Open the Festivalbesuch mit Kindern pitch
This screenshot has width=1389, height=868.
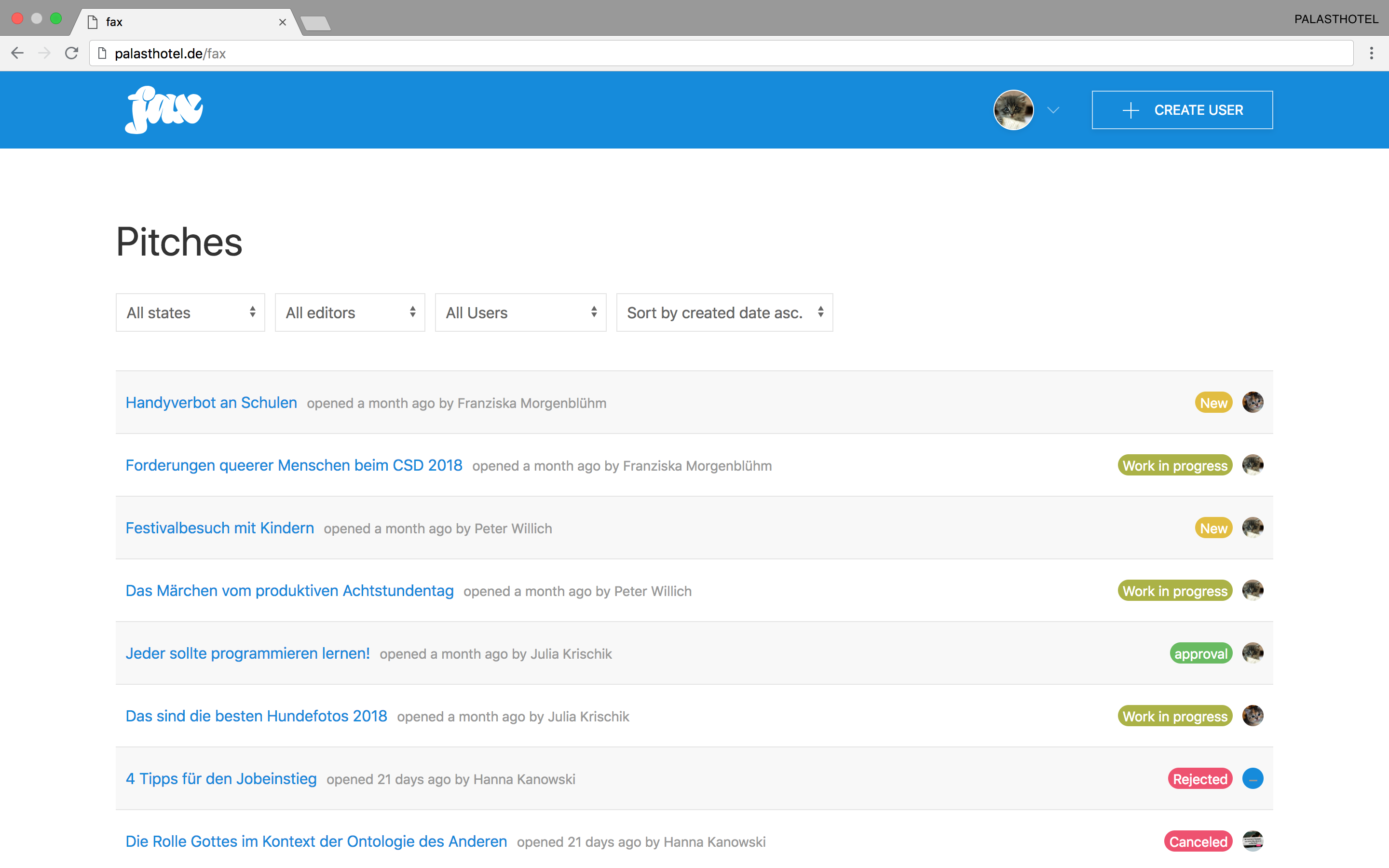220,528
